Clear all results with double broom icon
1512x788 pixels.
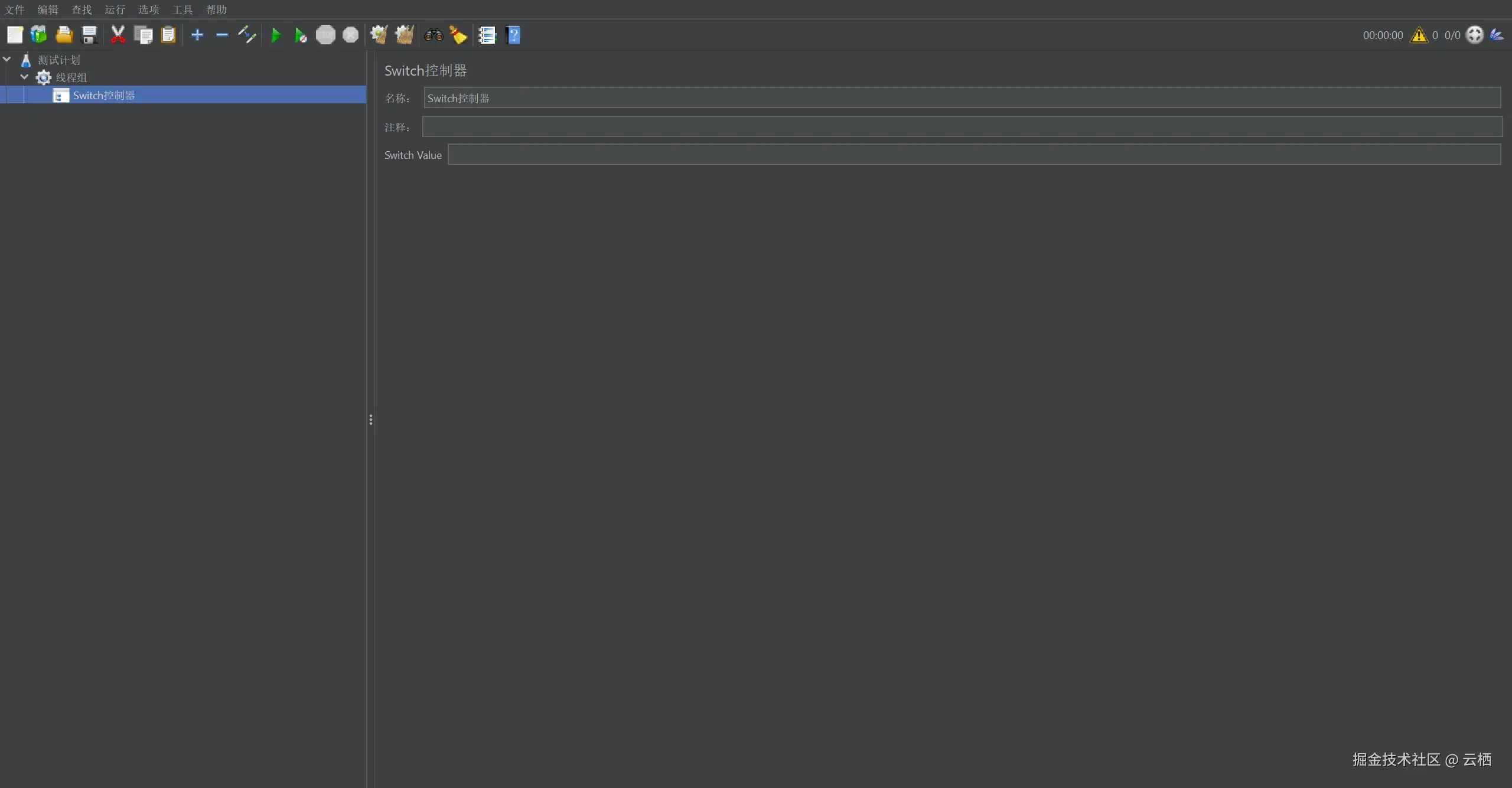point(405,35)
